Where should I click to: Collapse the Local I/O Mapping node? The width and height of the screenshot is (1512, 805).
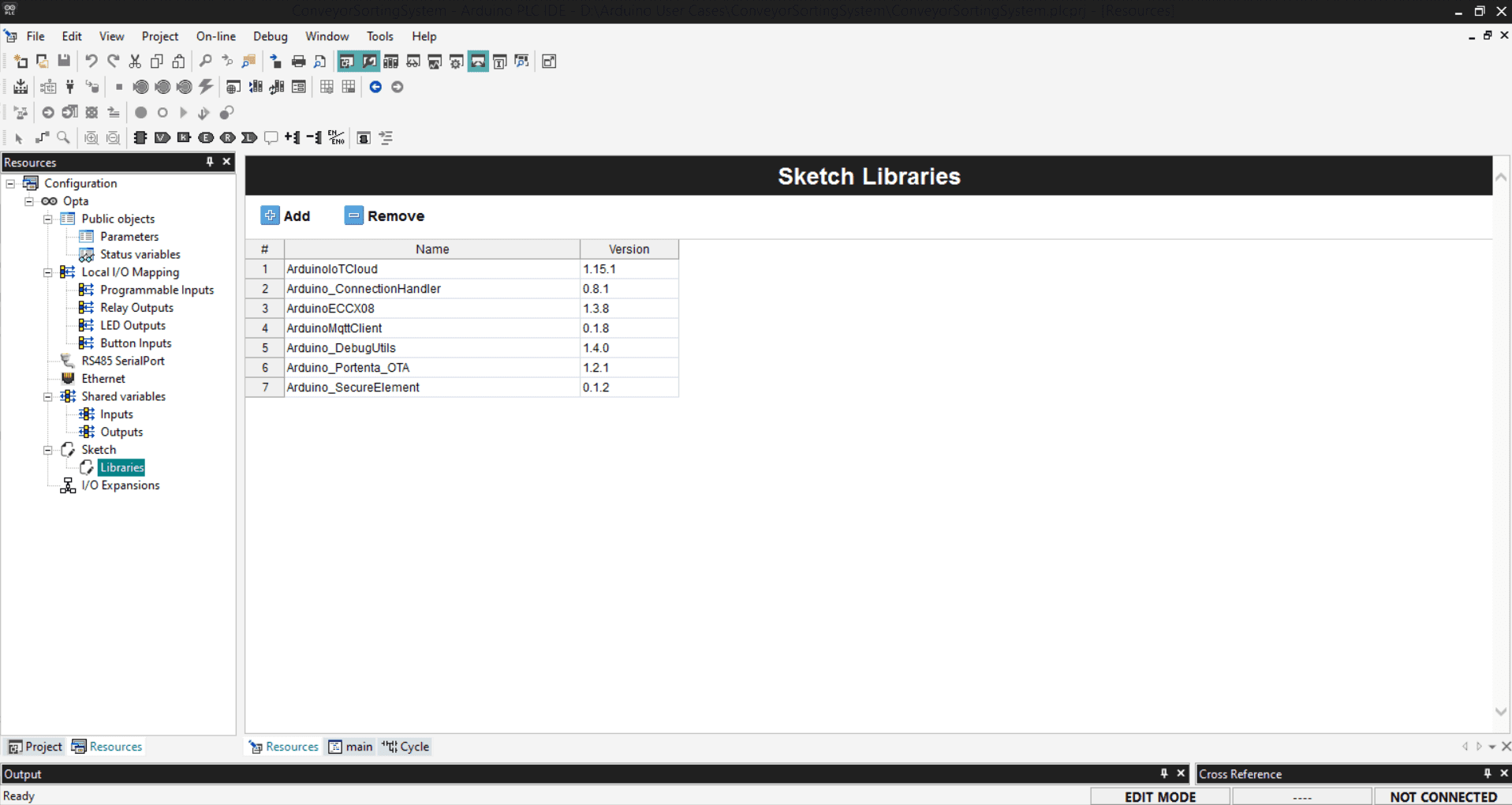[48, 272]
